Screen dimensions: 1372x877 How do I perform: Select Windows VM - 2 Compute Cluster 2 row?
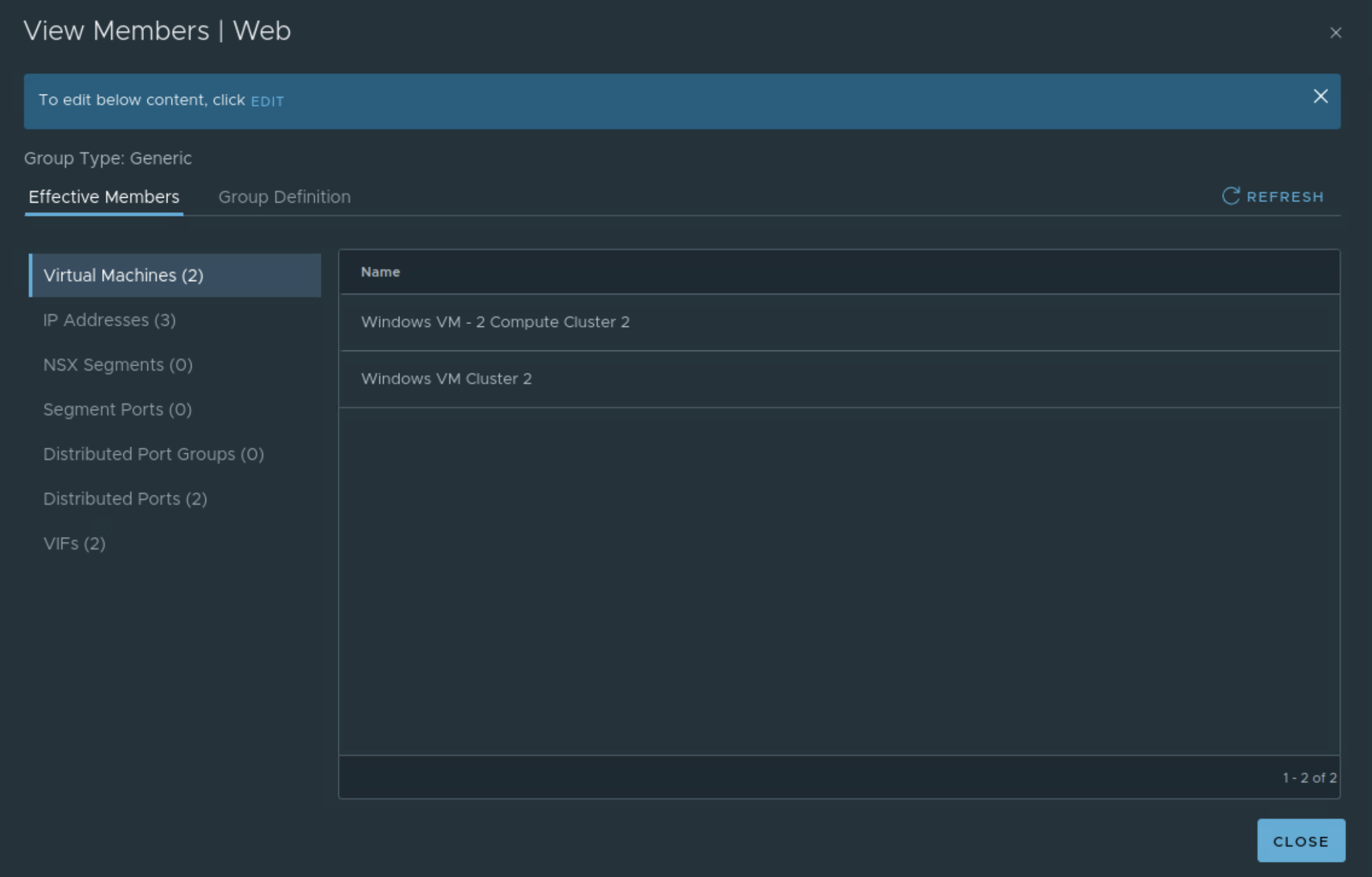495,322
